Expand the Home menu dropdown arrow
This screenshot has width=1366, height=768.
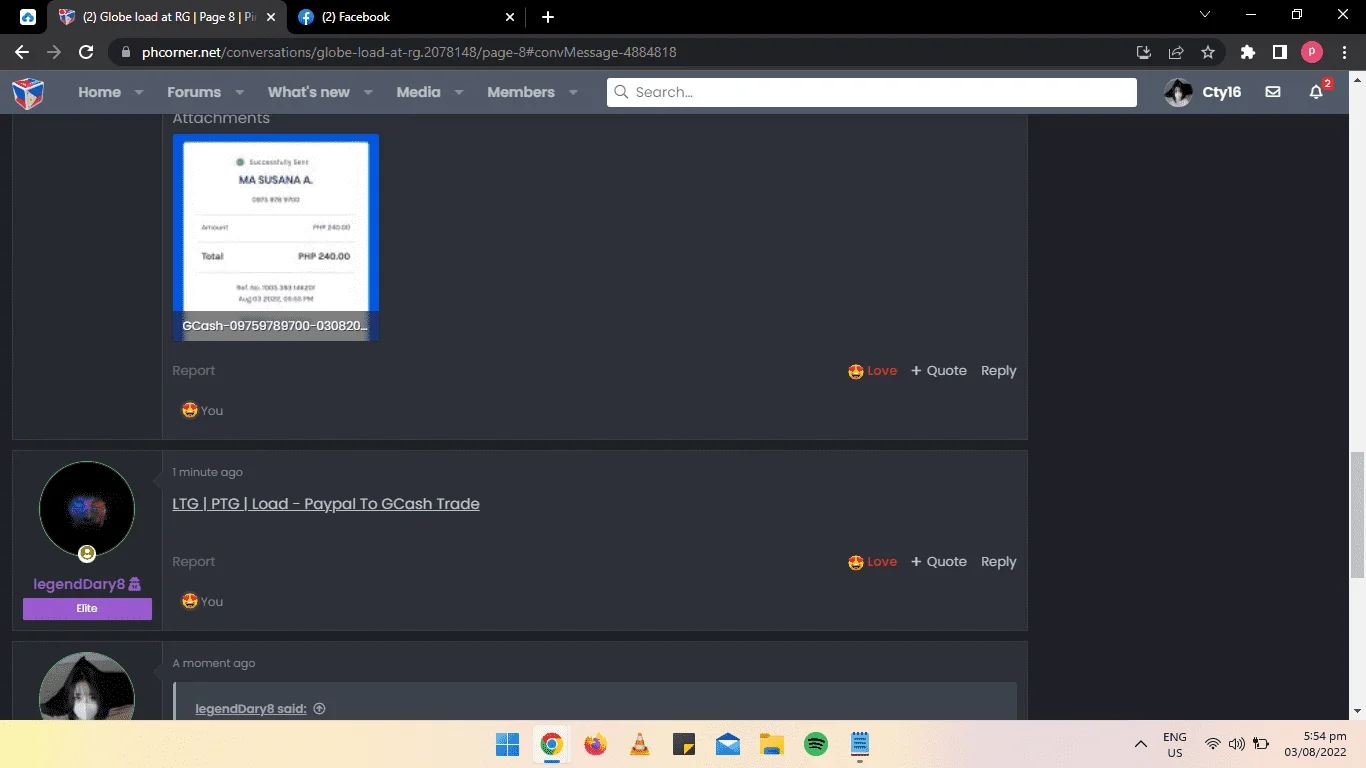pyautogui.click(x=139, y=92)
